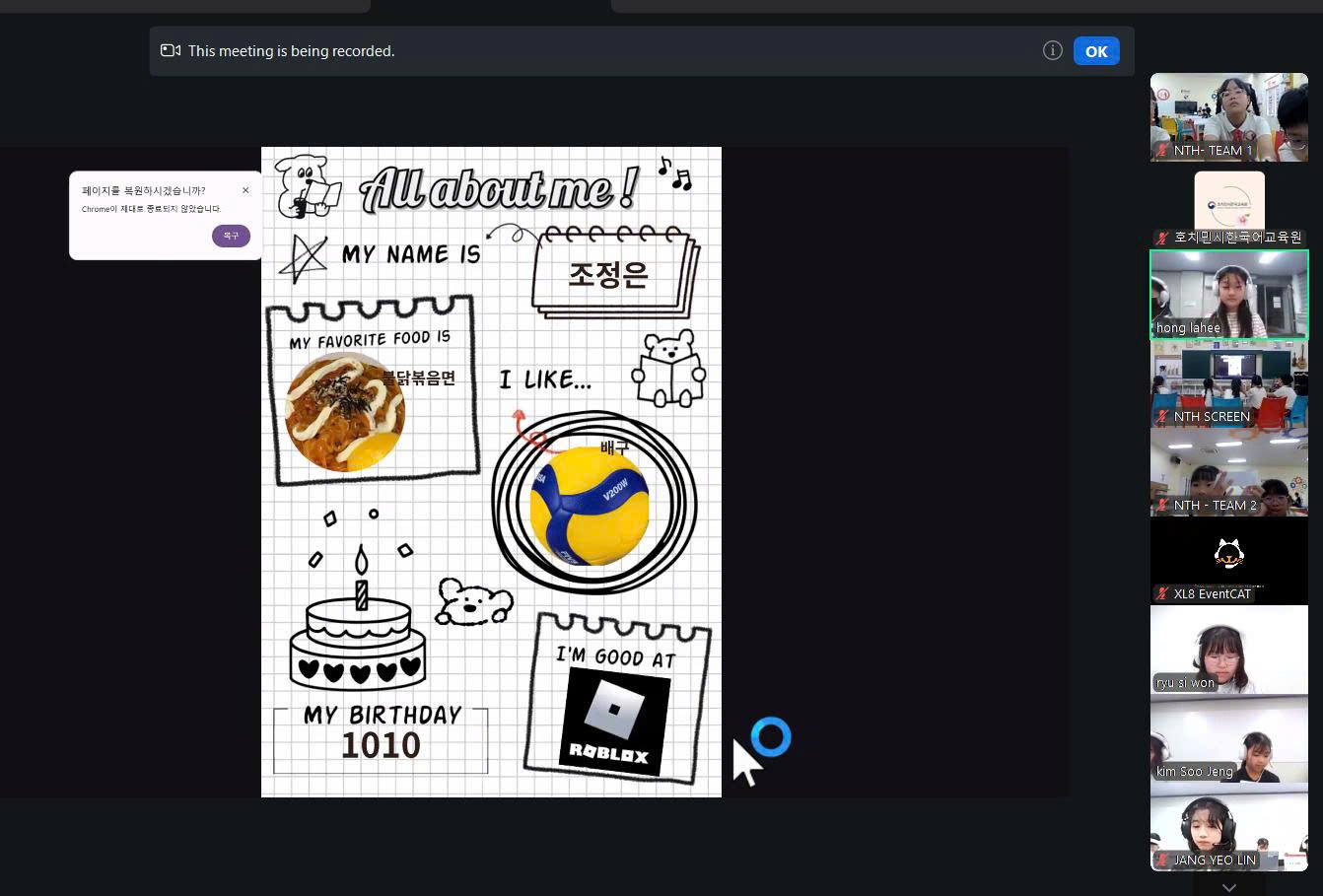Select hong lahee's video thumbnail
Image resolution: width=1323 pixels, height=896 pixels.
click(x=1229, y=293)
